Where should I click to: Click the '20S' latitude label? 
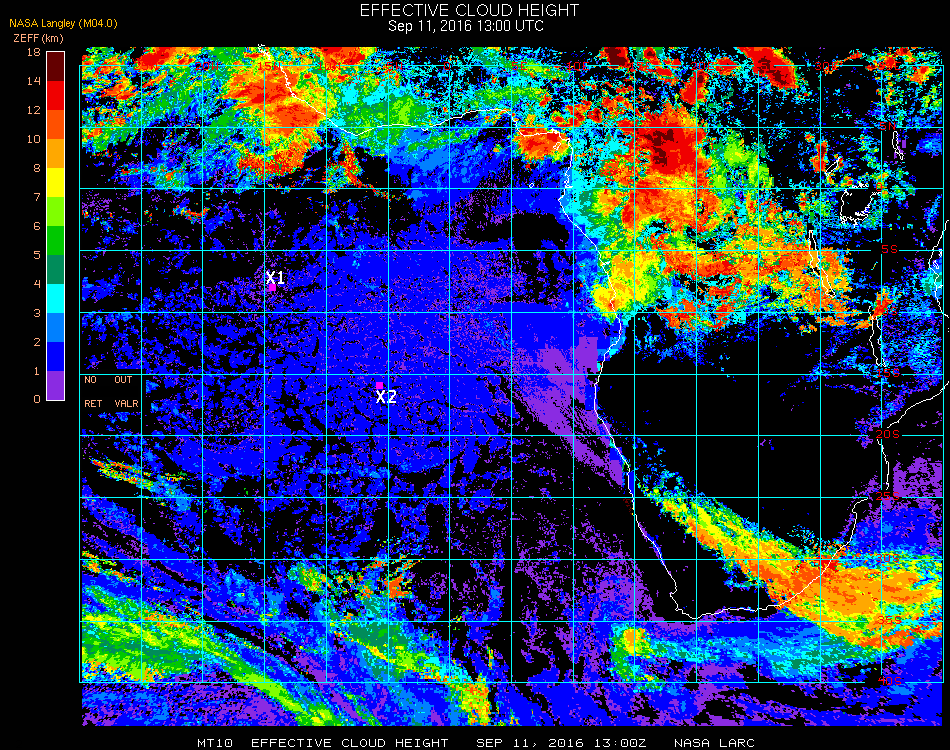[888, 434]
